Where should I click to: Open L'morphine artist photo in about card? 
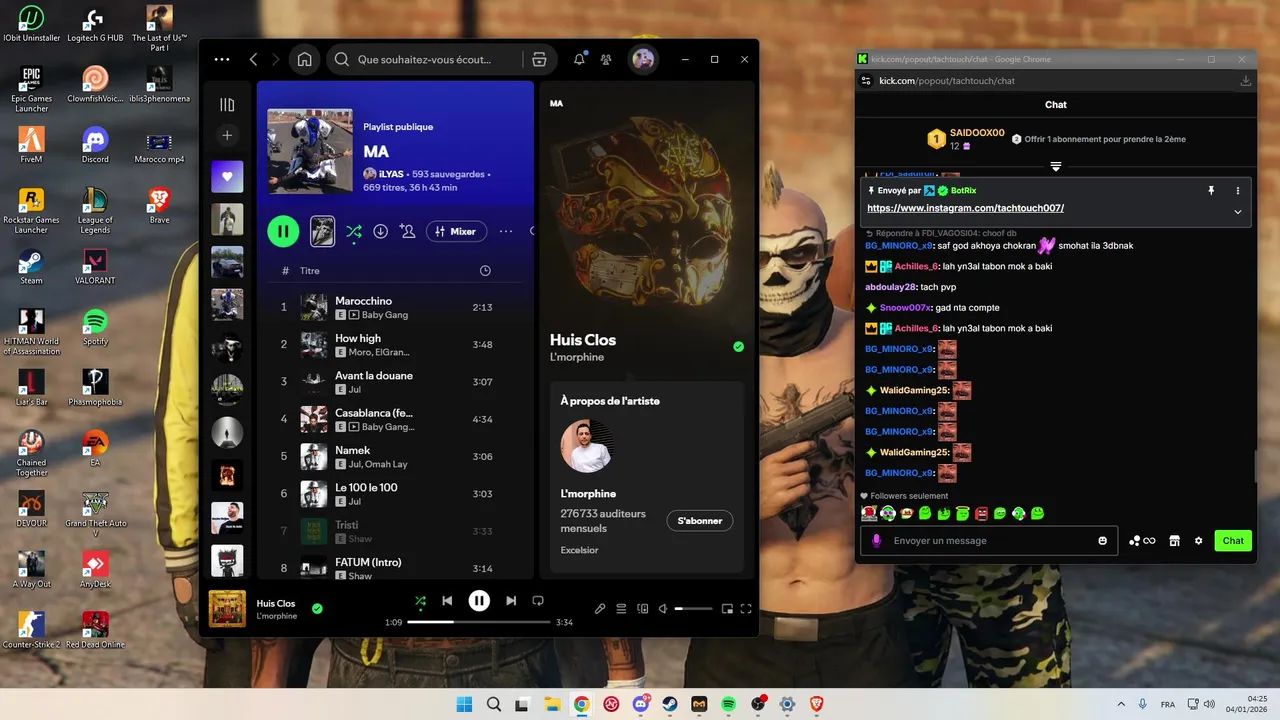point(587,446)
